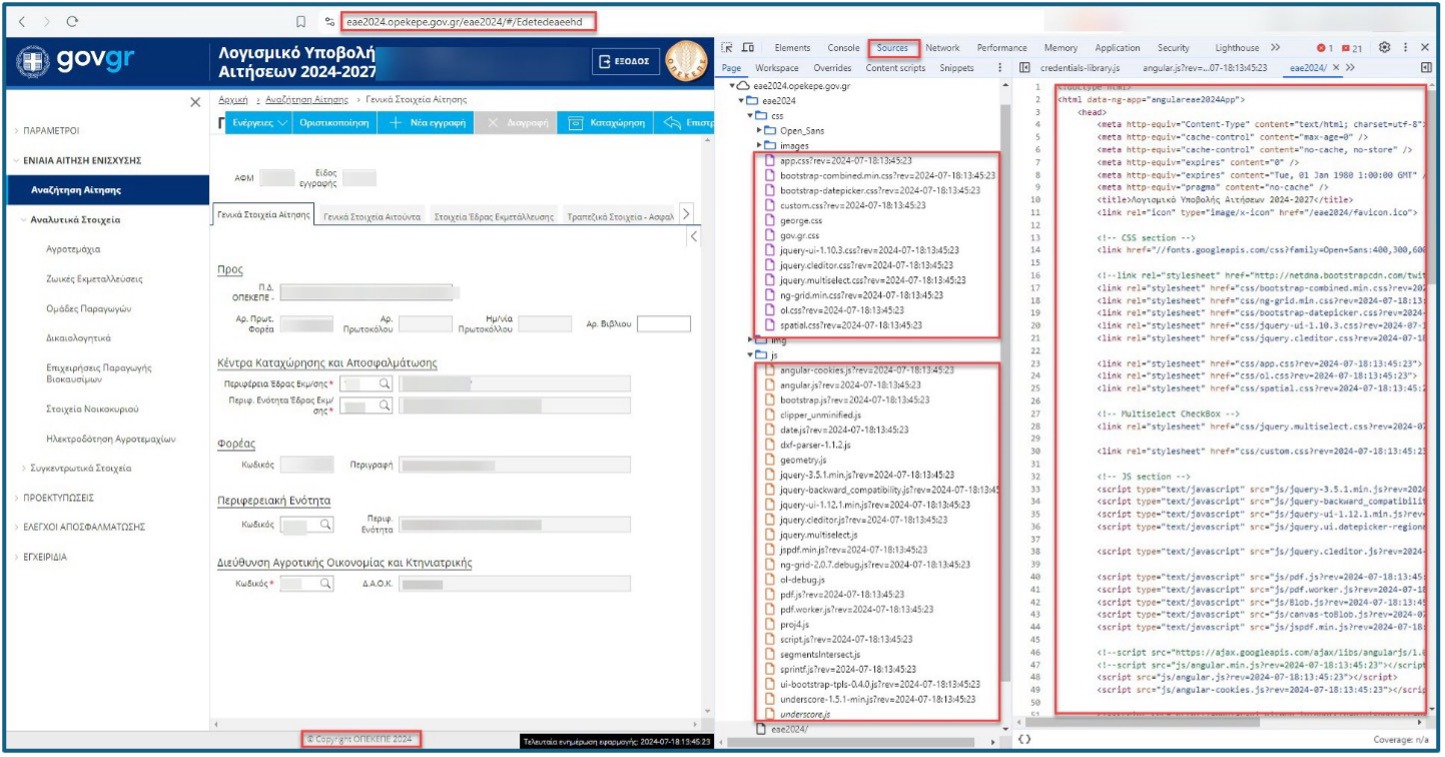The width and height of the screenshot is (1445, 757).
Task: Show more DevTools panels with the chevron
Action: click(x=1275, y=47)
